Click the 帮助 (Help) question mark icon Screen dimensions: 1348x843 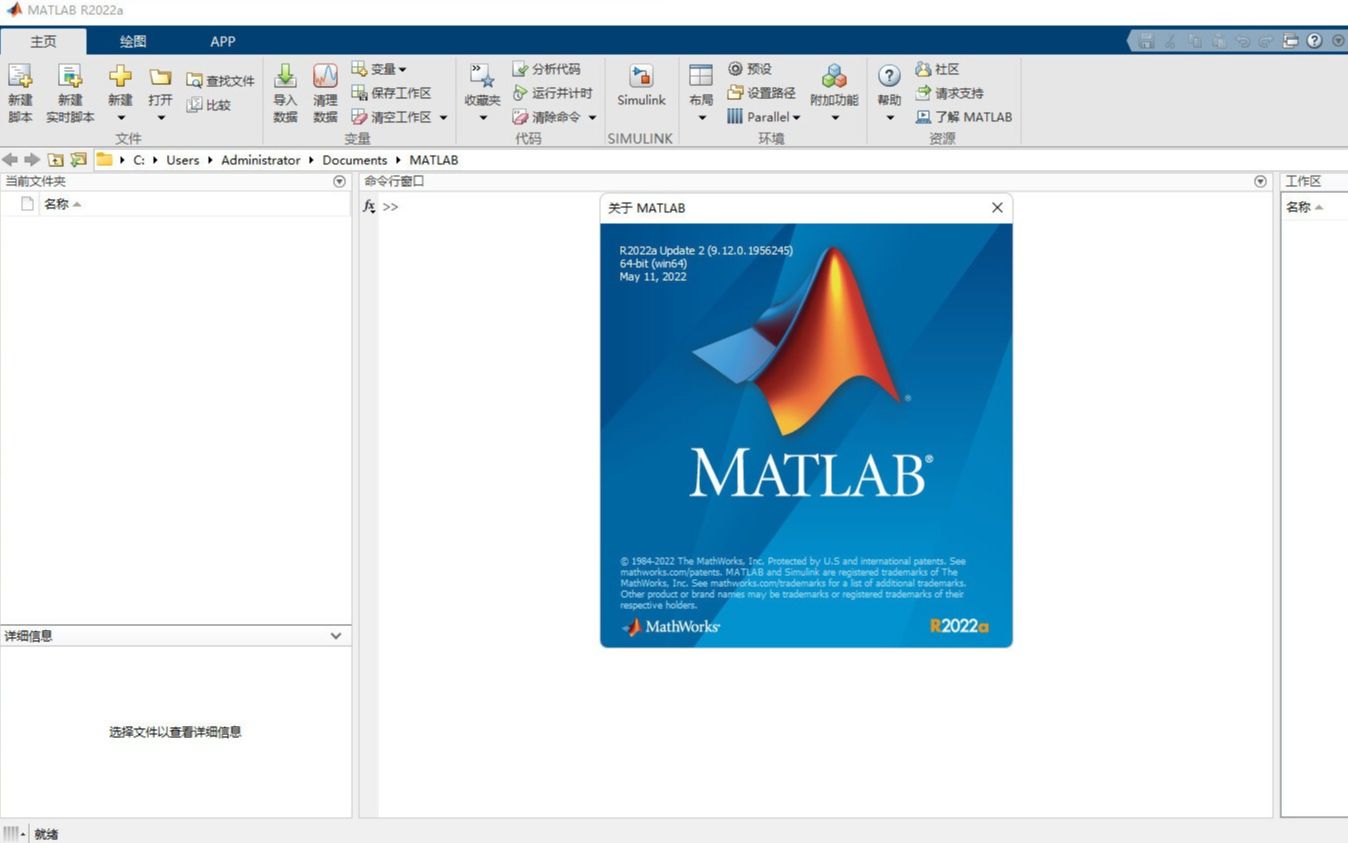(889, 76)
